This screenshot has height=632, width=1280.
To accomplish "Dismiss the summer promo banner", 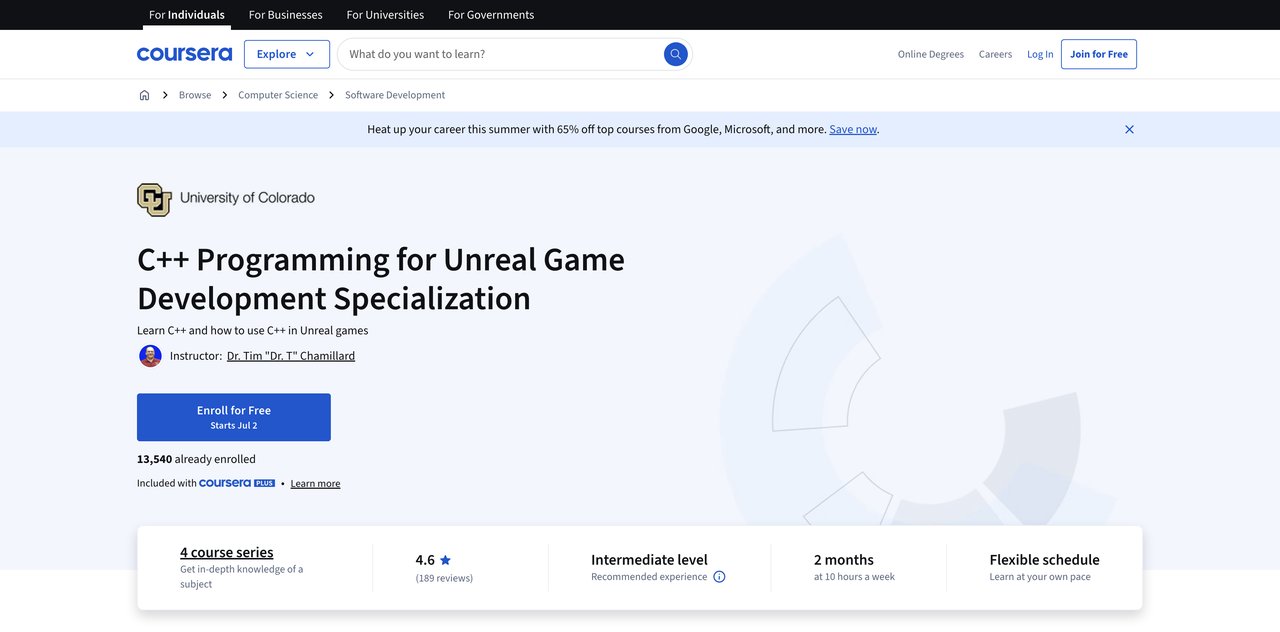I will pos(1129,129).
